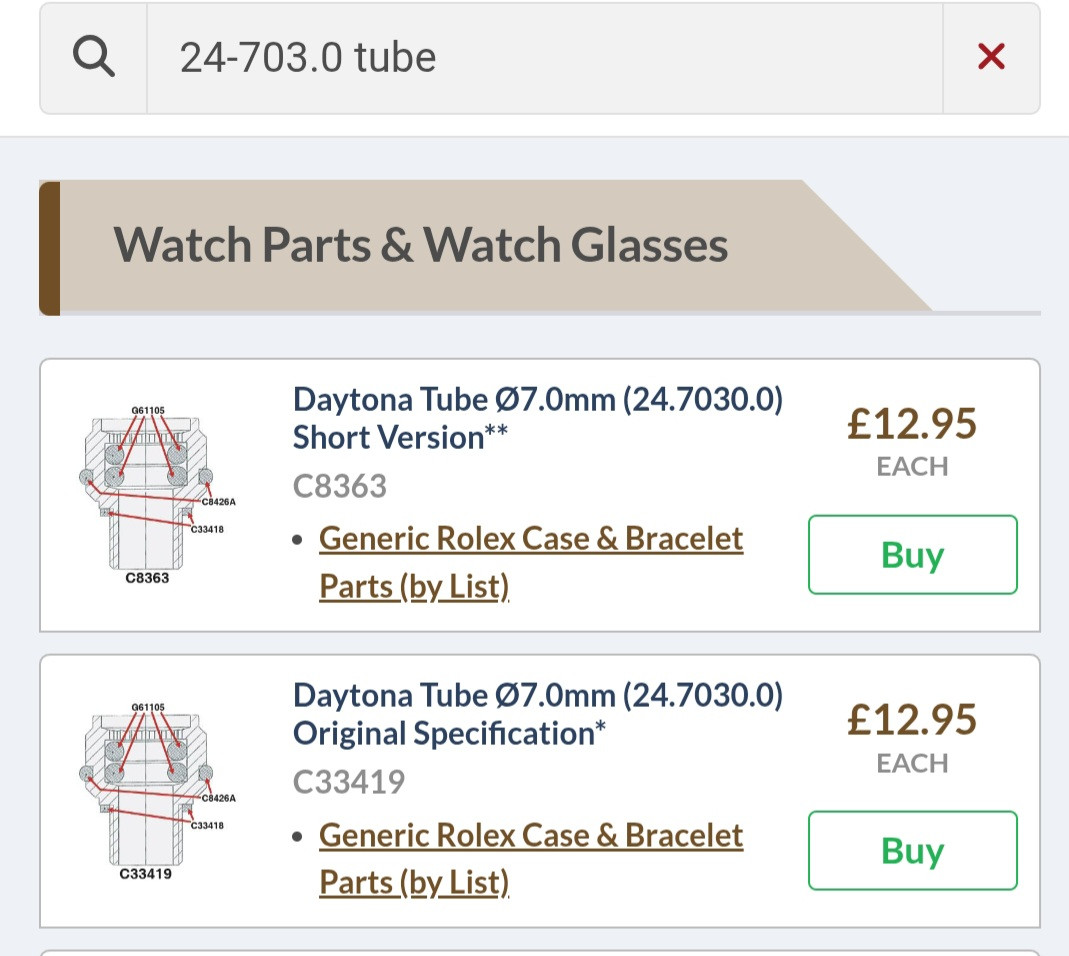Image resolution: width=1069 pixels, height=956 pixels.
Task: Click the £12.95 price of item C33419
Action: click(x=912, y=719)
